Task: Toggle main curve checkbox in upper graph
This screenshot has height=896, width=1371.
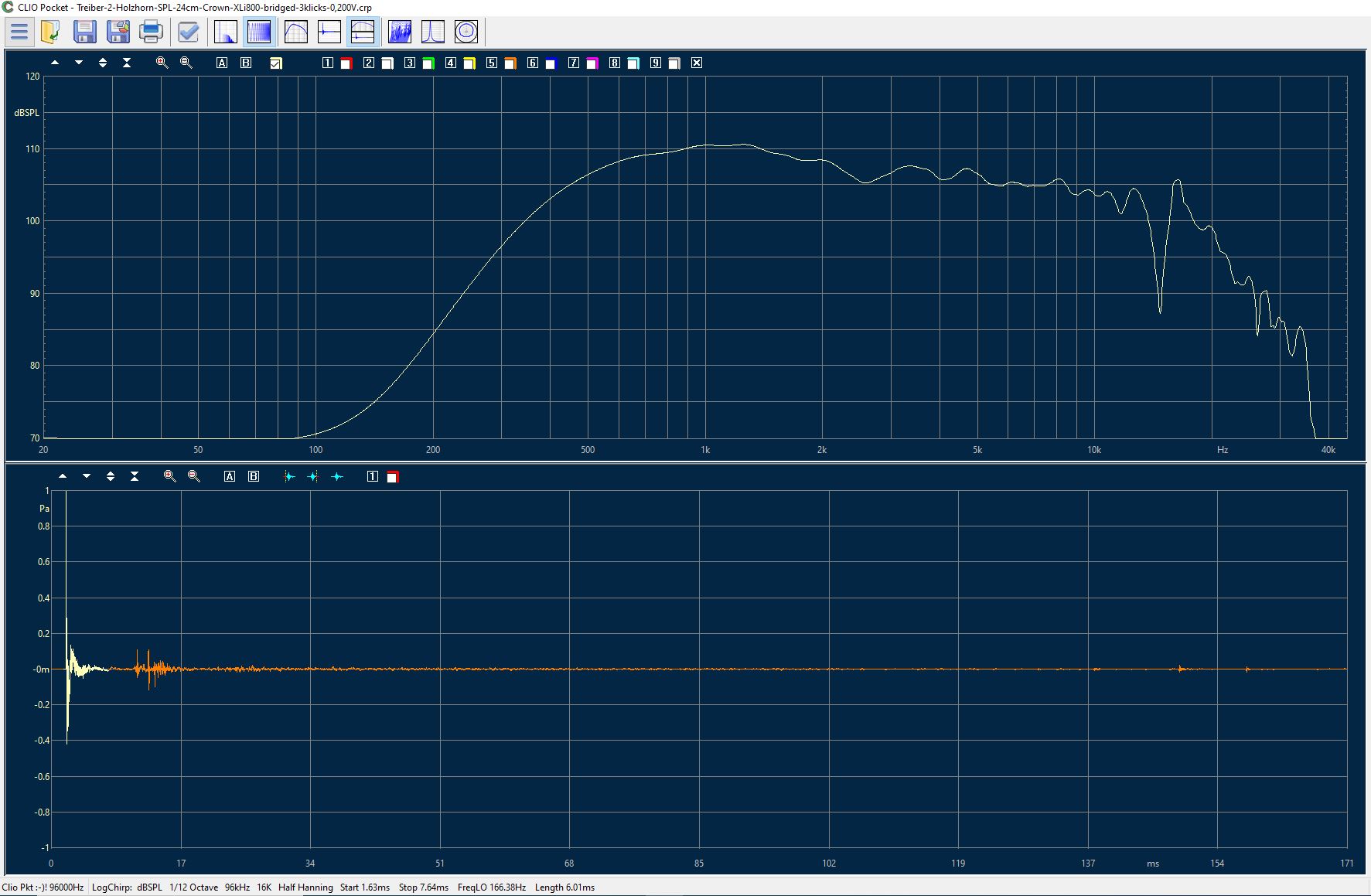Action: click(276, 63)
